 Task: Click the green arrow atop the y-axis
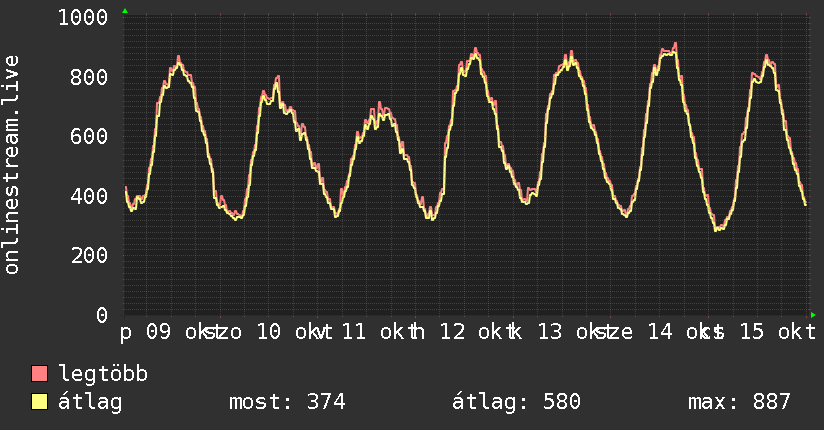[125, 11]
